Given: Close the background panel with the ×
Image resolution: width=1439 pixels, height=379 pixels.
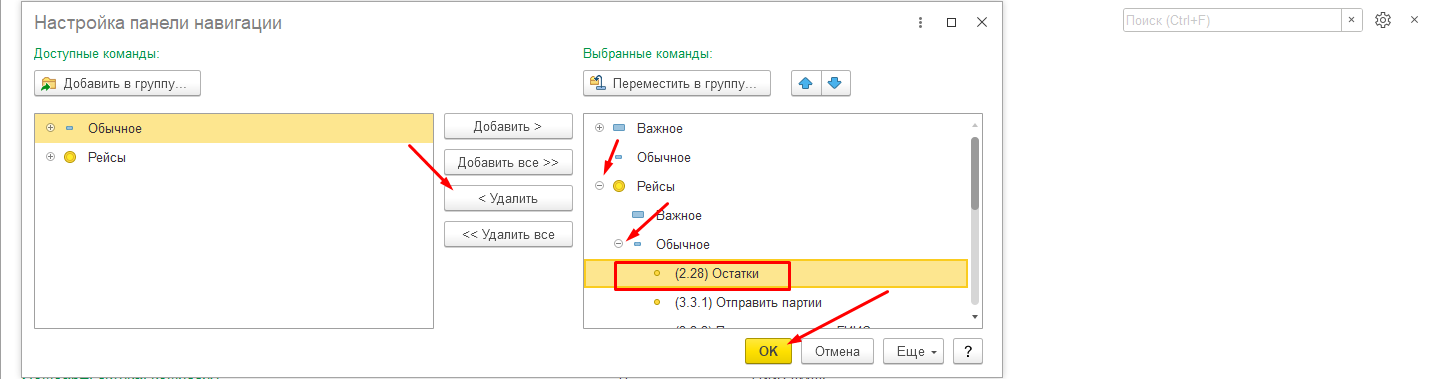Looking at the screenshot, I should tap(1415, 20).
